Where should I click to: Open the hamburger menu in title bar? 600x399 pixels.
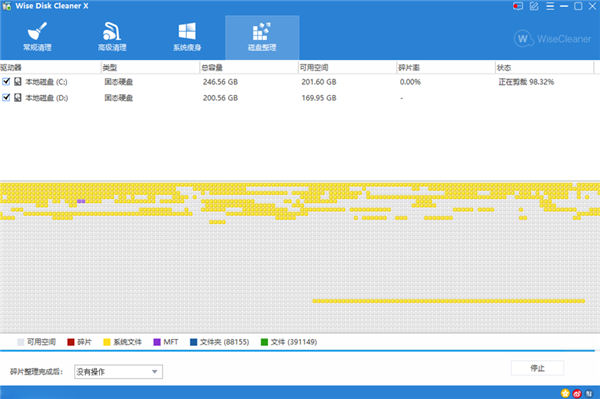(x=550, y=6)
